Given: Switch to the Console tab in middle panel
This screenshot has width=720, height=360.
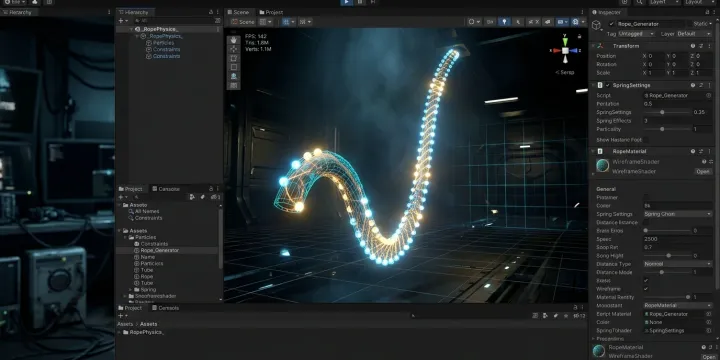Looking at the screenshot, I should point(165,189).
